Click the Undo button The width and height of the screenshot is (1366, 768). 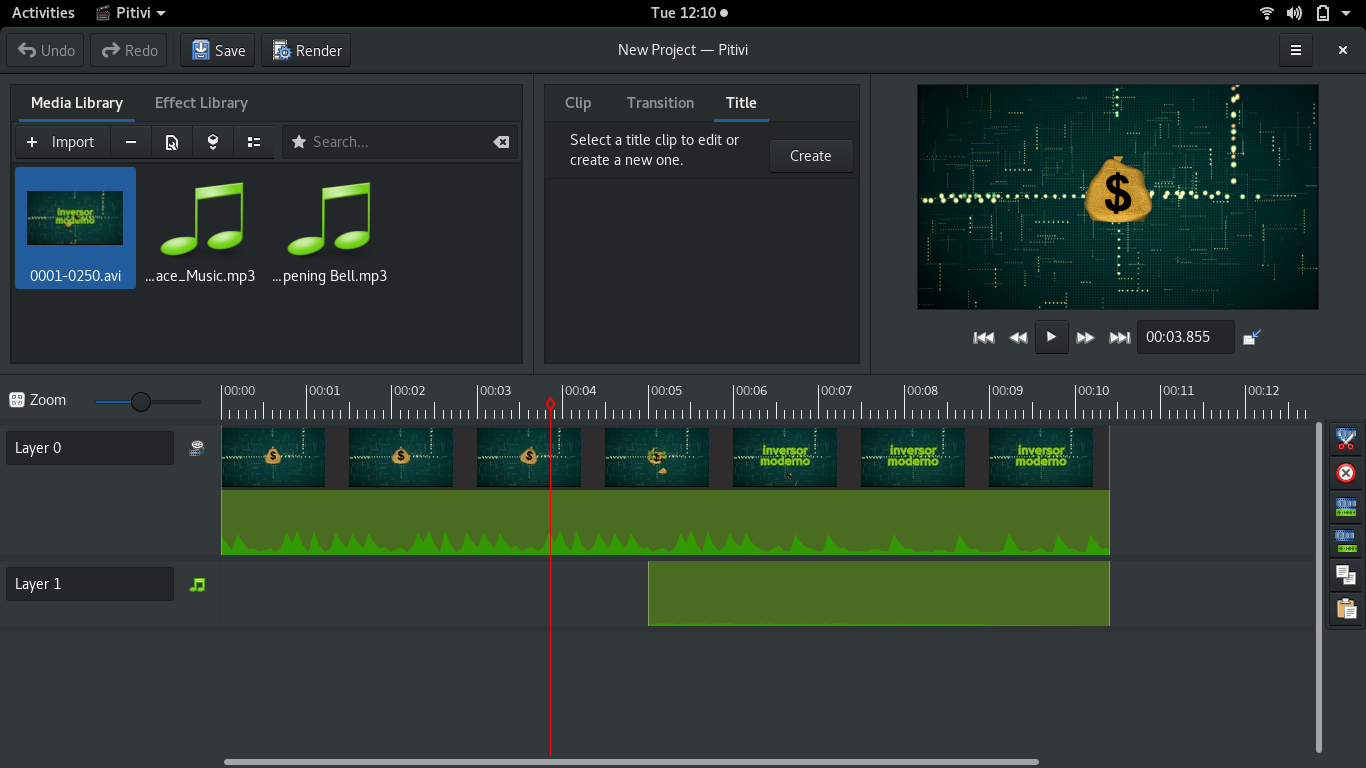pos(46,50)
